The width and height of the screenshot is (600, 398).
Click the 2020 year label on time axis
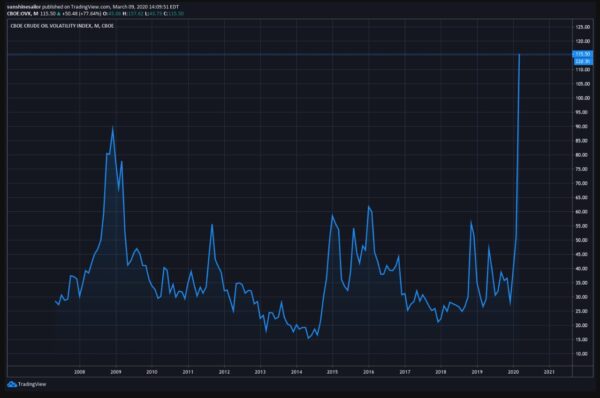click(513, 372)
